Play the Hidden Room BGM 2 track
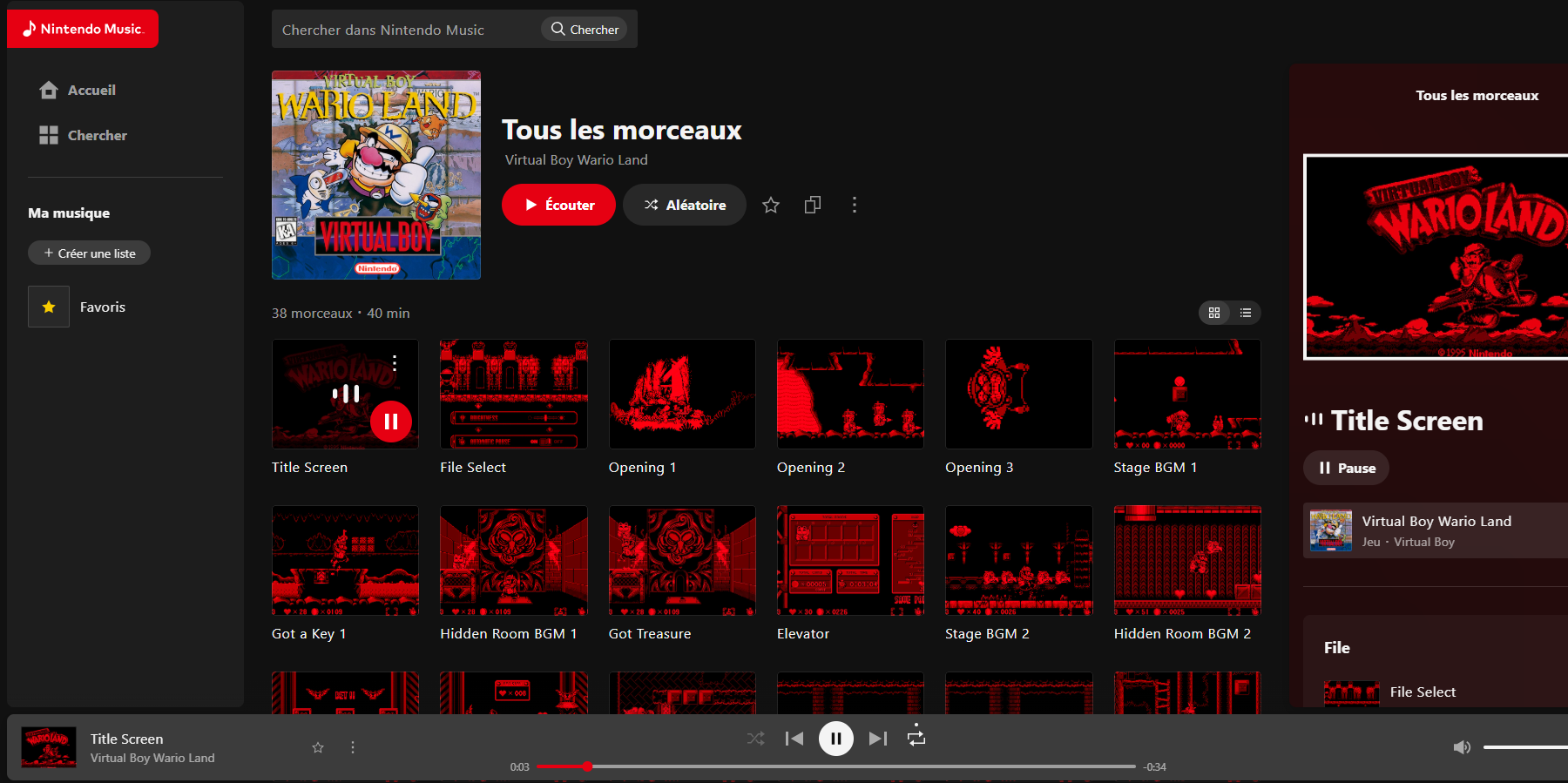 1187,560
